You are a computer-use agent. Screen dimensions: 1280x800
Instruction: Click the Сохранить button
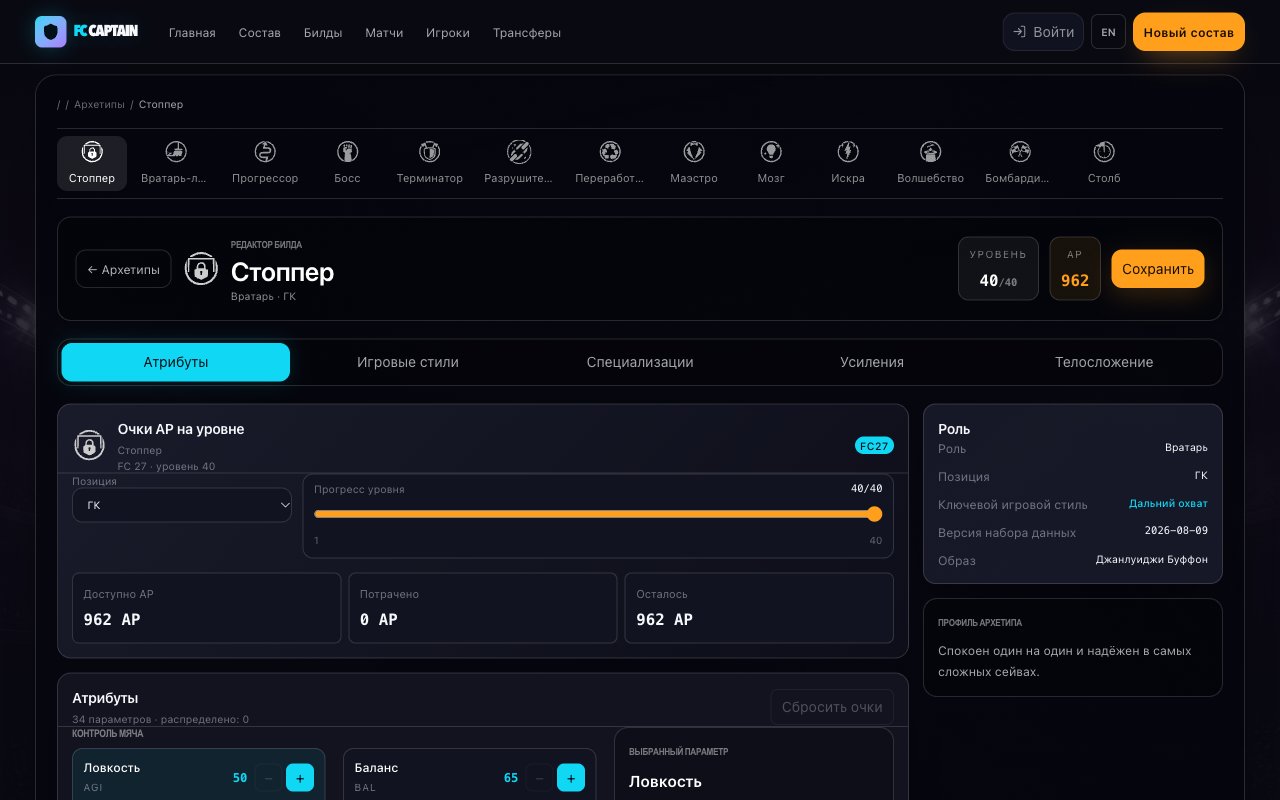point(1158,269)
